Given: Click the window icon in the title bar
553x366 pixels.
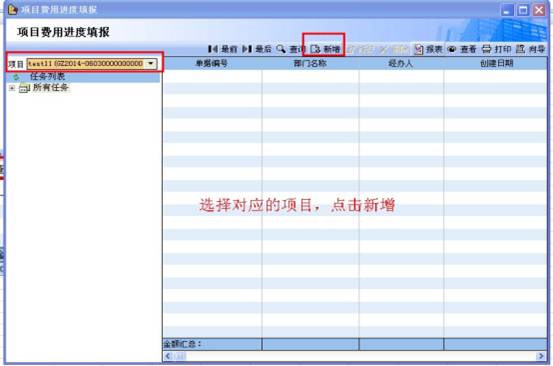Looking at the screenshot, I should tap(13, 10).
